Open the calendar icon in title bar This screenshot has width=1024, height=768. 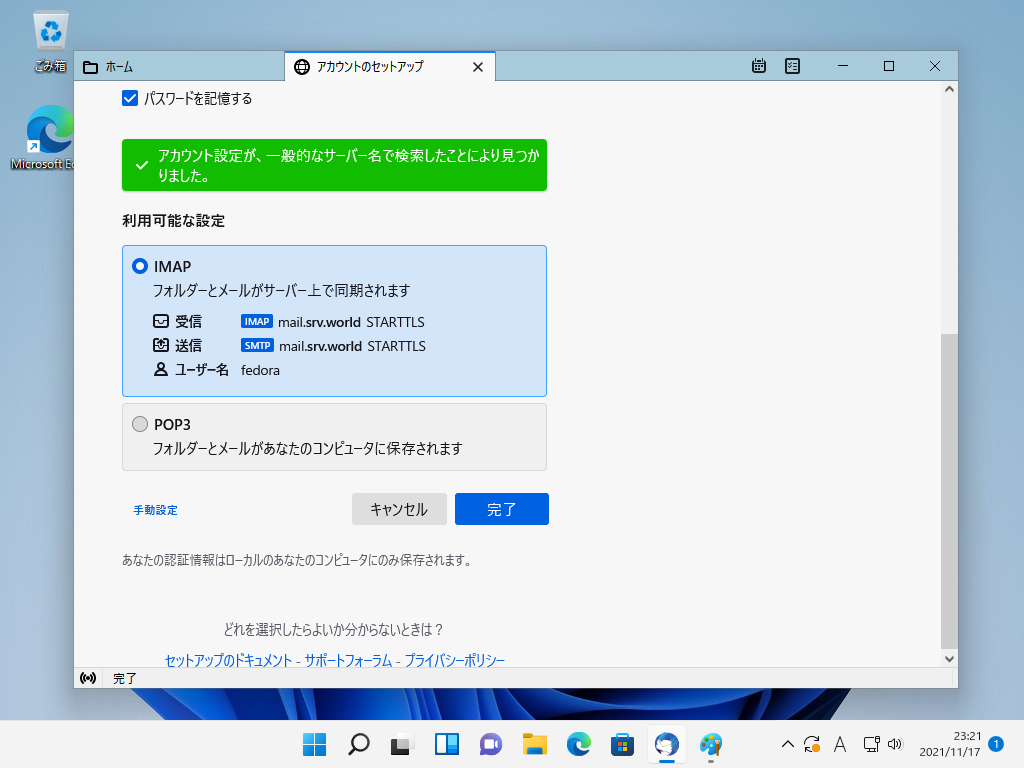point(759,66)
